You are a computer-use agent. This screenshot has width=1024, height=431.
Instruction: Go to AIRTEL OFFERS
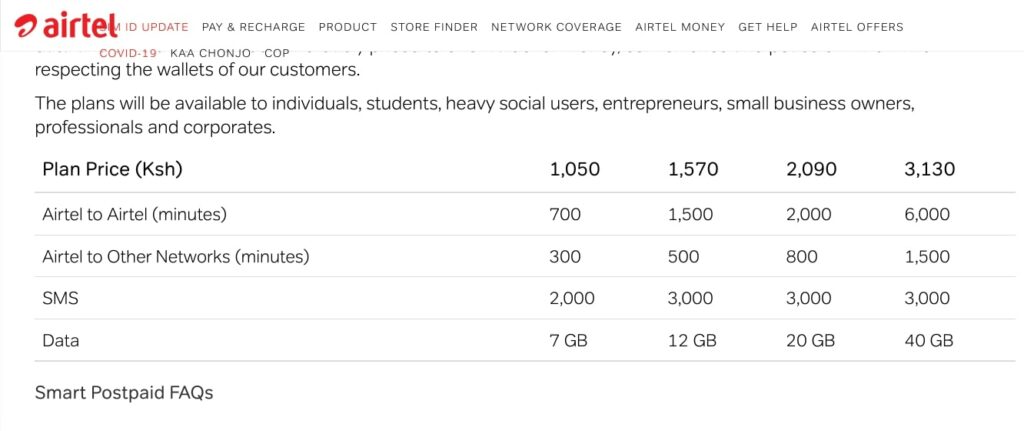(857, 27)
